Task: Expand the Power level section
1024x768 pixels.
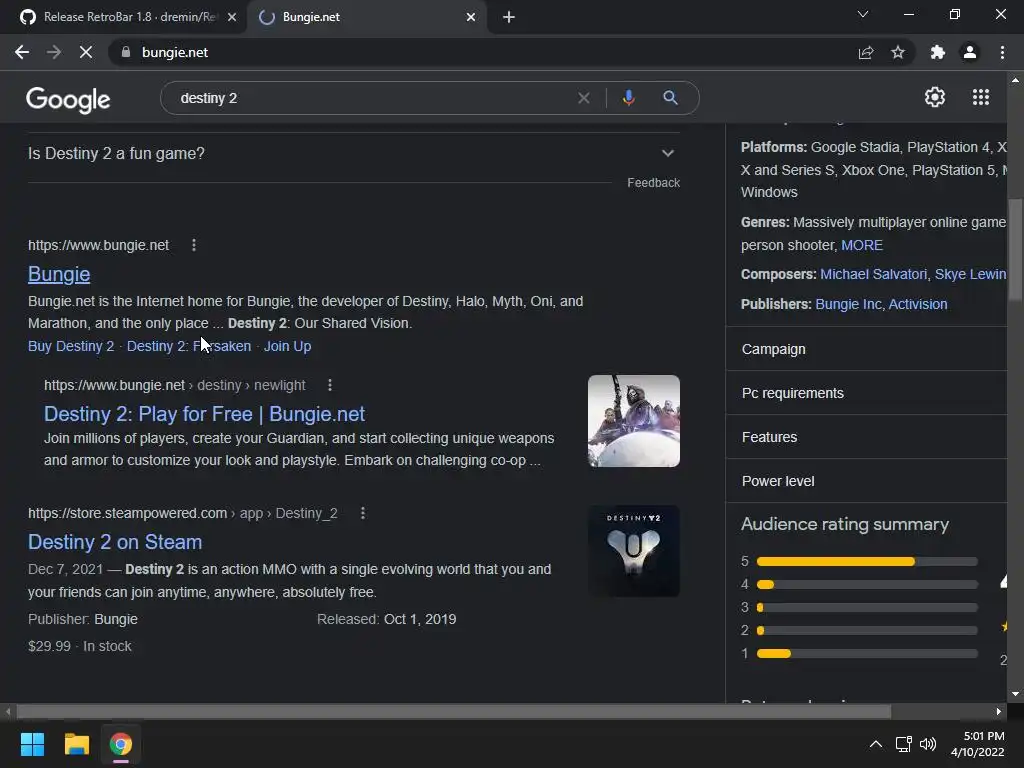Action: [x=866, y=481]
